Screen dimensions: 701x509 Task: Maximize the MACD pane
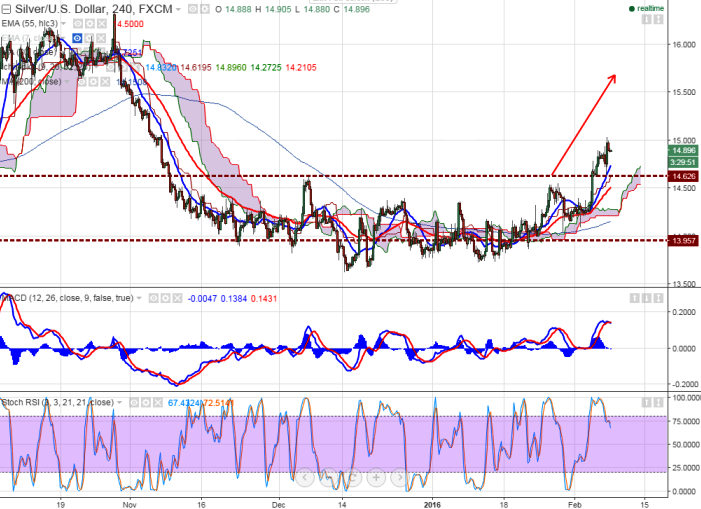(659, 298)
